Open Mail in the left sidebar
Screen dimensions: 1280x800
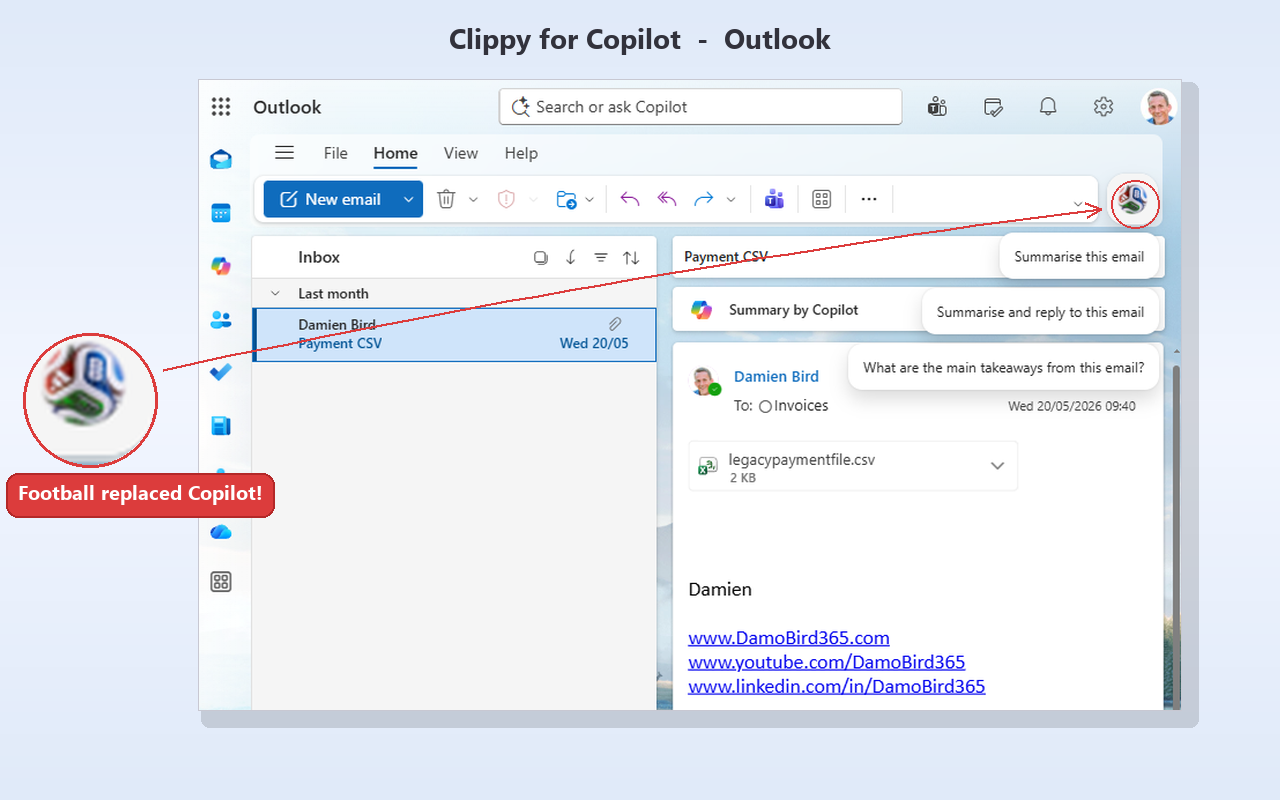221,160
